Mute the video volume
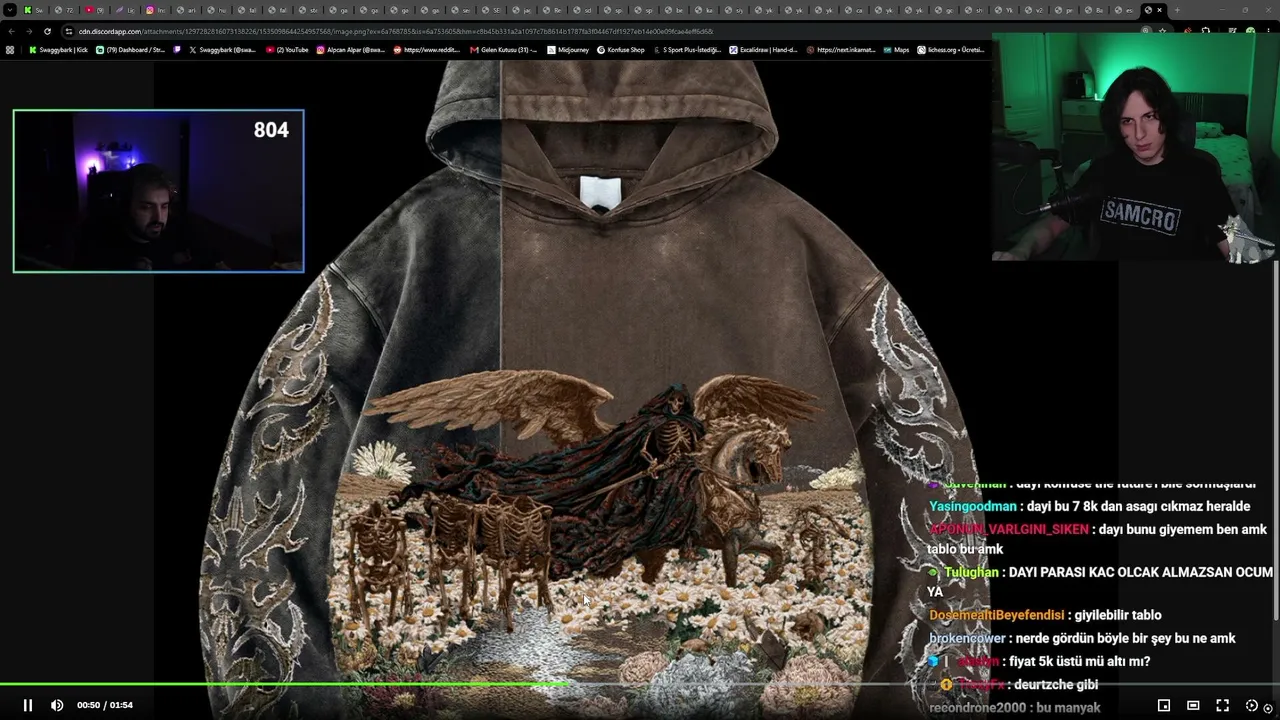The height and width of the screenshot is (720, 1280). click(x=57, y=705)
